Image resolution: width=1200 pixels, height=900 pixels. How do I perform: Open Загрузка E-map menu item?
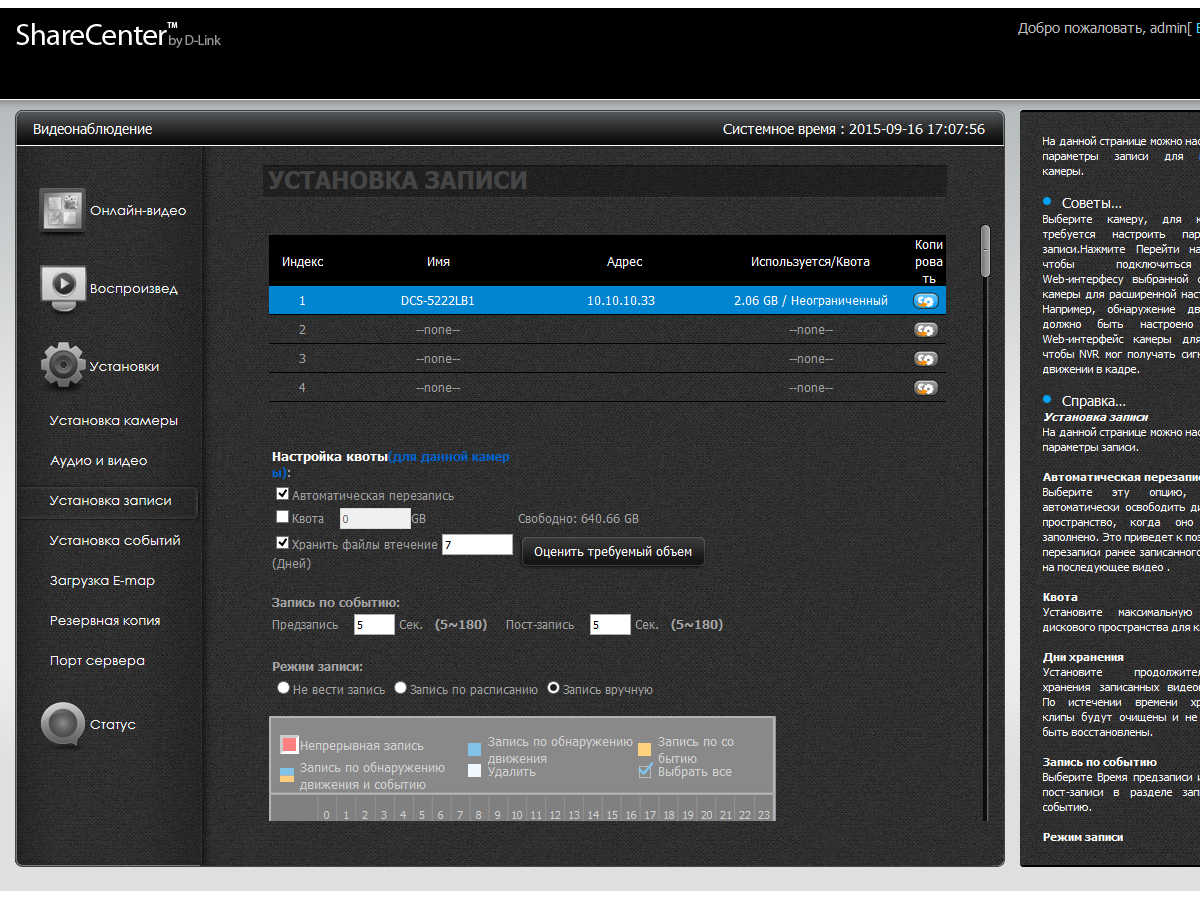[102, 581]
